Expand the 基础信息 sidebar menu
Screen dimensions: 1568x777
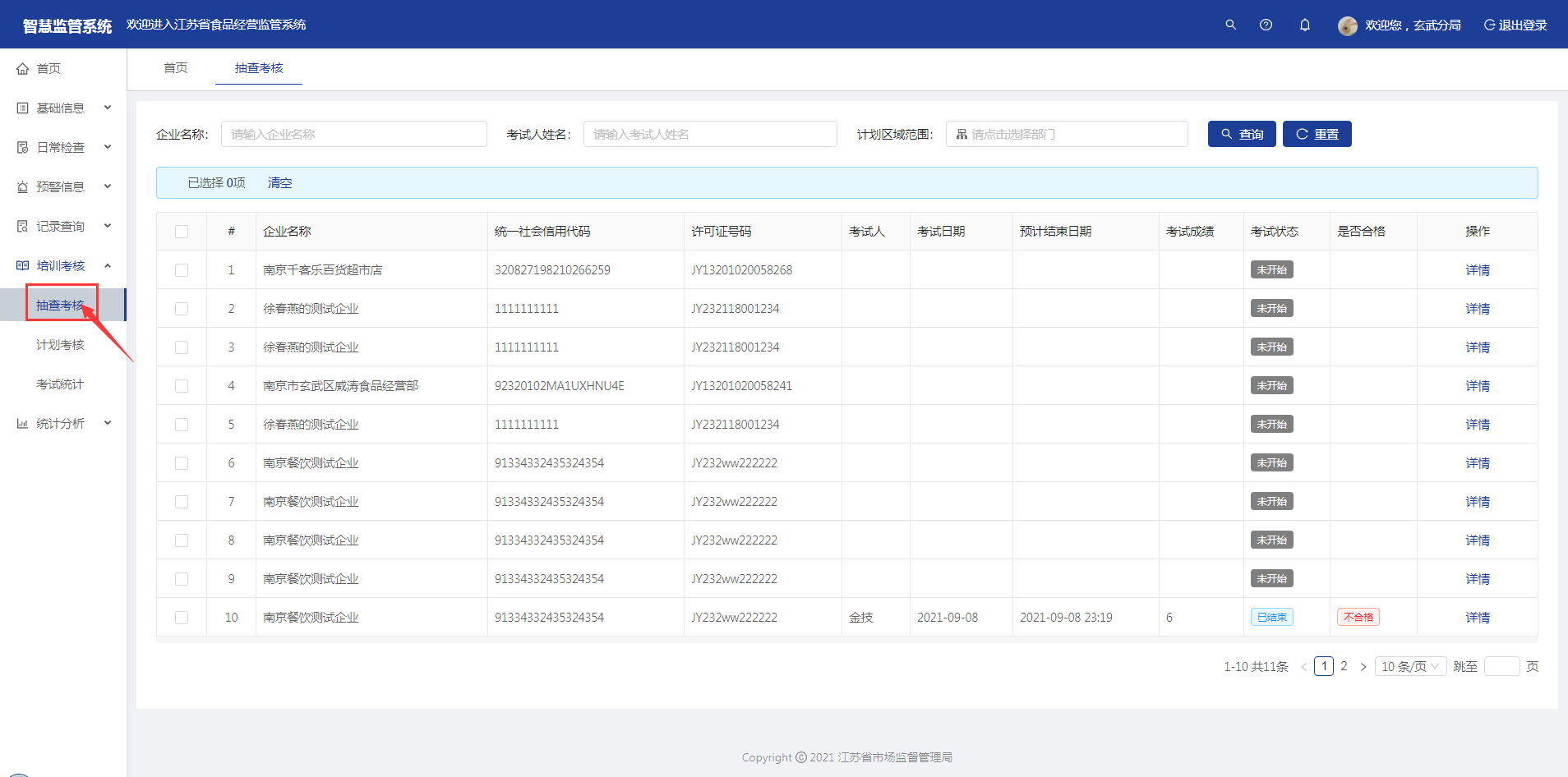tap(62, 108)
